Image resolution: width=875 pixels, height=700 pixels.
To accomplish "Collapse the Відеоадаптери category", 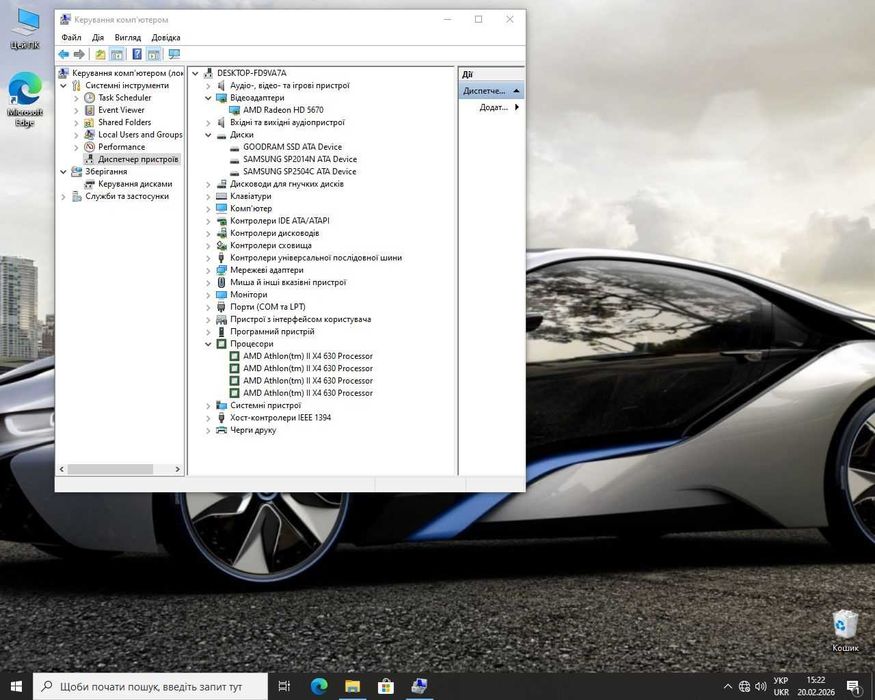I will (208, 98).
